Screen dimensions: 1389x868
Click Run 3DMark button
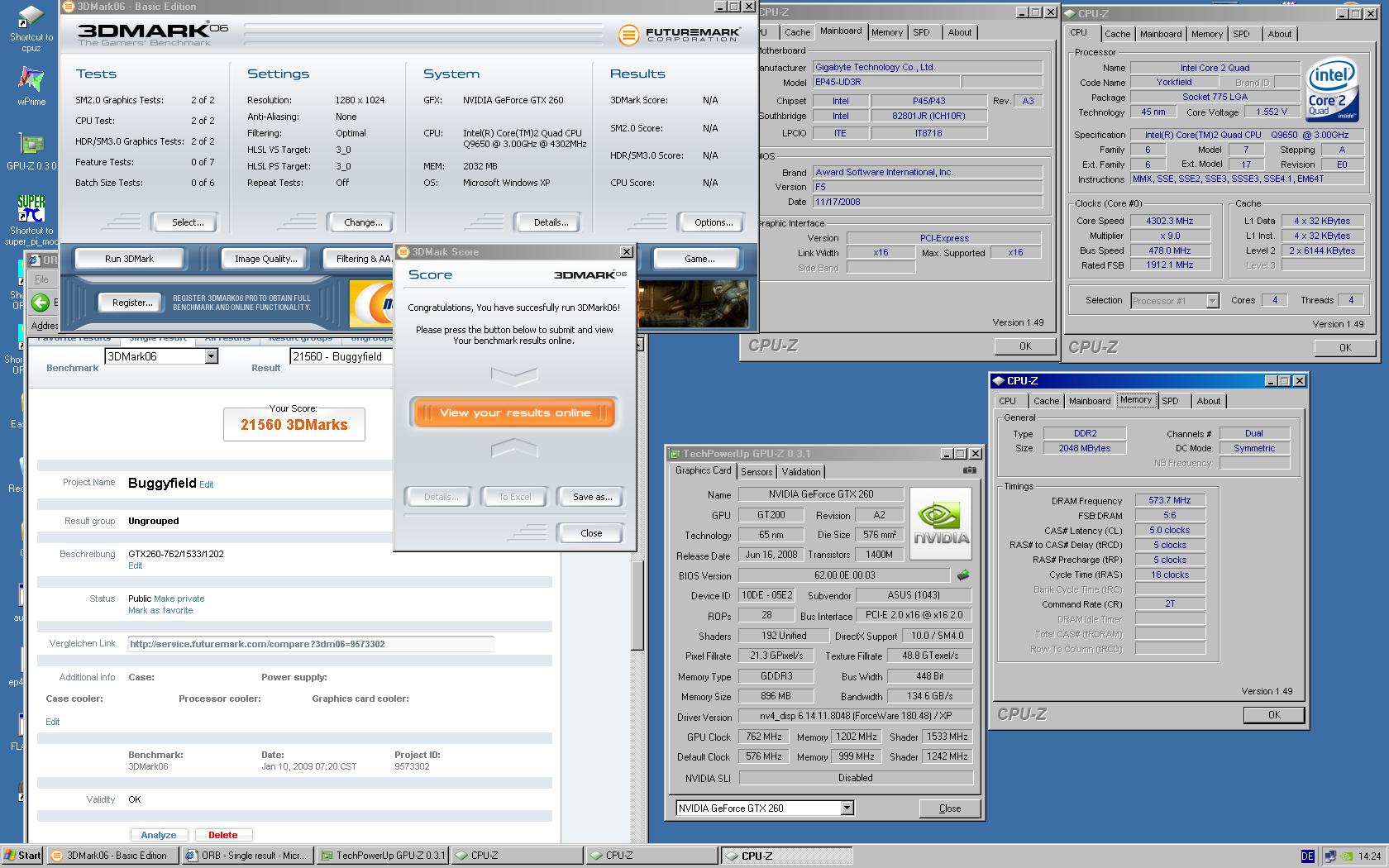129,259
